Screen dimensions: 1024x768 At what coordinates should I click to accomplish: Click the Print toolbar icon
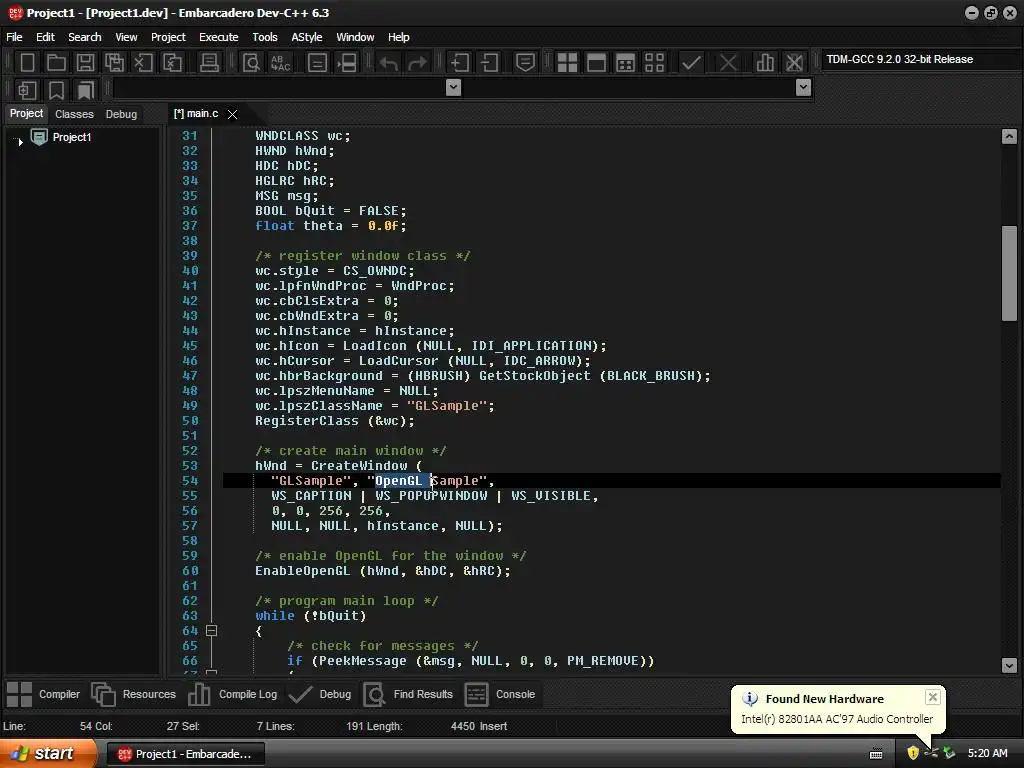209,63
